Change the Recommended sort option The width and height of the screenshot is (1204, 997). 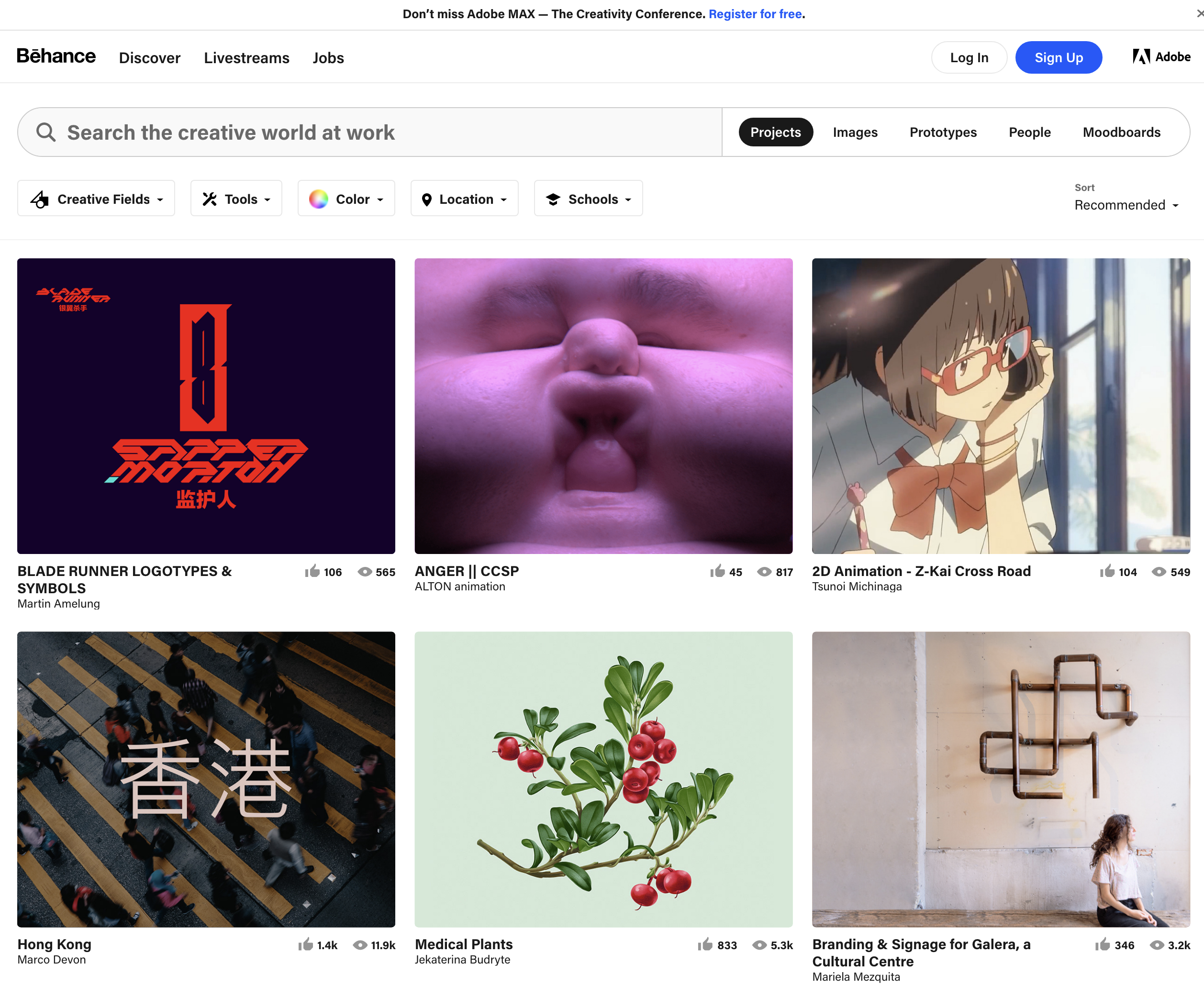[x=1126, y=205]
